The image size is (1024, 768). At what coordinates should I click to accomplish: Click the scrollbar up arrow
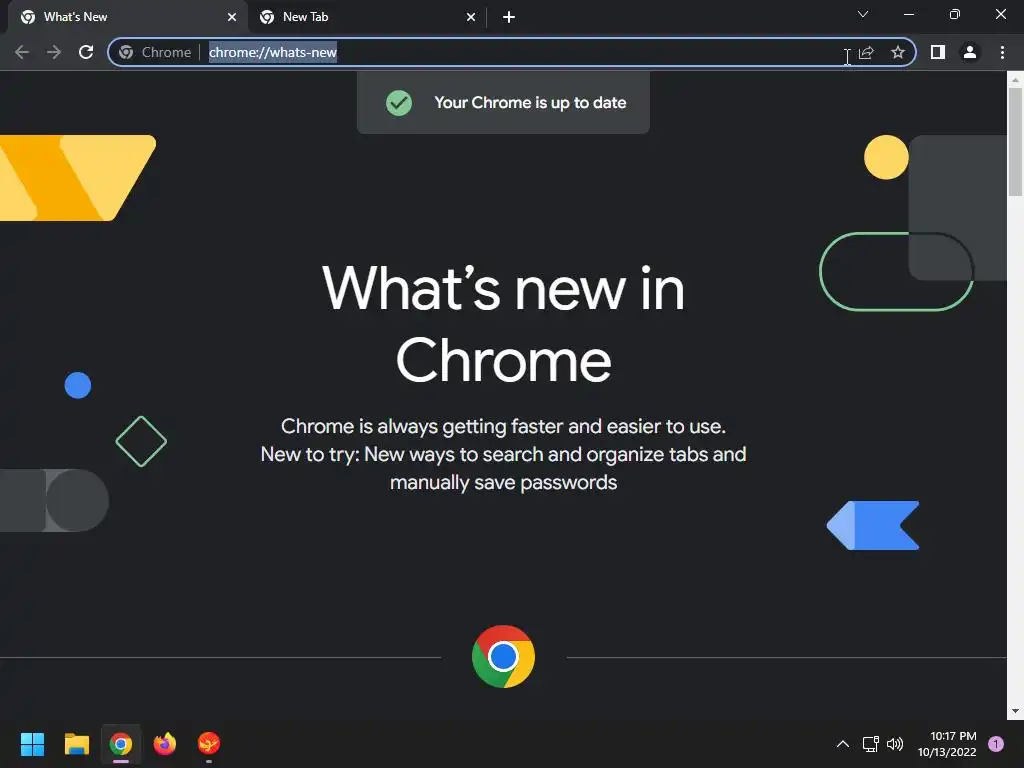pyautogui.click(x=1015, y=80)
